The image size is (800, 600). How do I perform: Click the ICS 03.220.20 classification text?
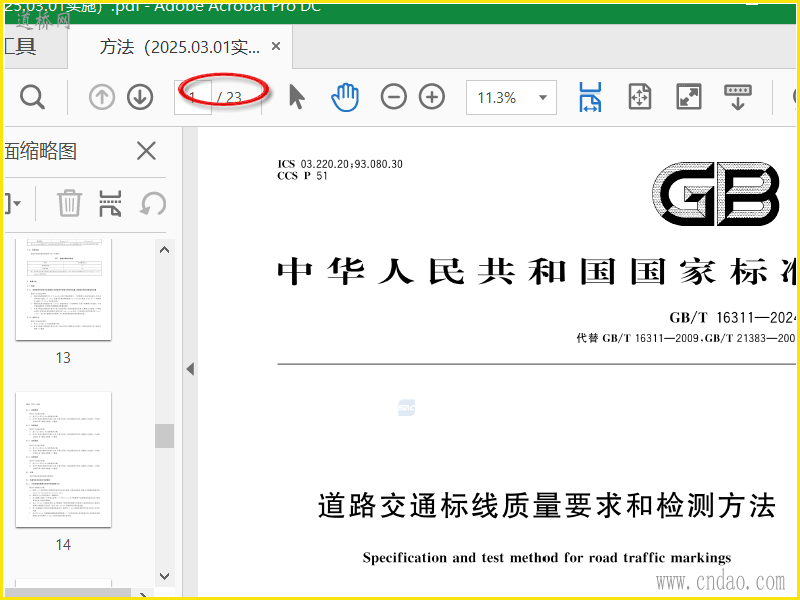point(340,164)
